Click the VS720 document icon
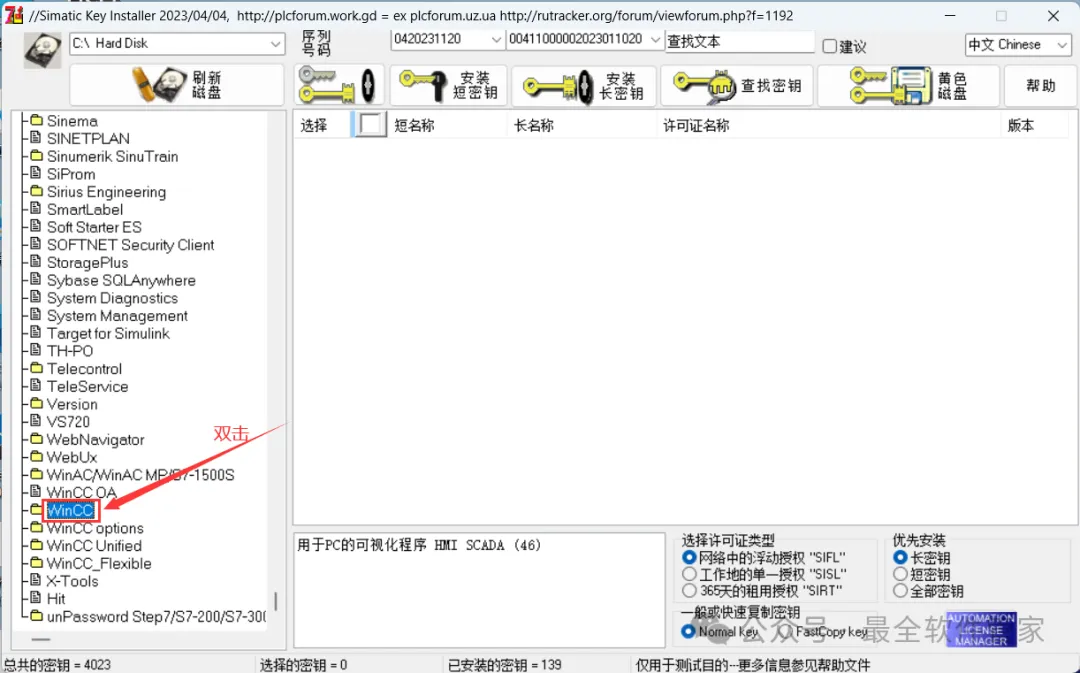Screen dimensions: 1080x673 36,421
